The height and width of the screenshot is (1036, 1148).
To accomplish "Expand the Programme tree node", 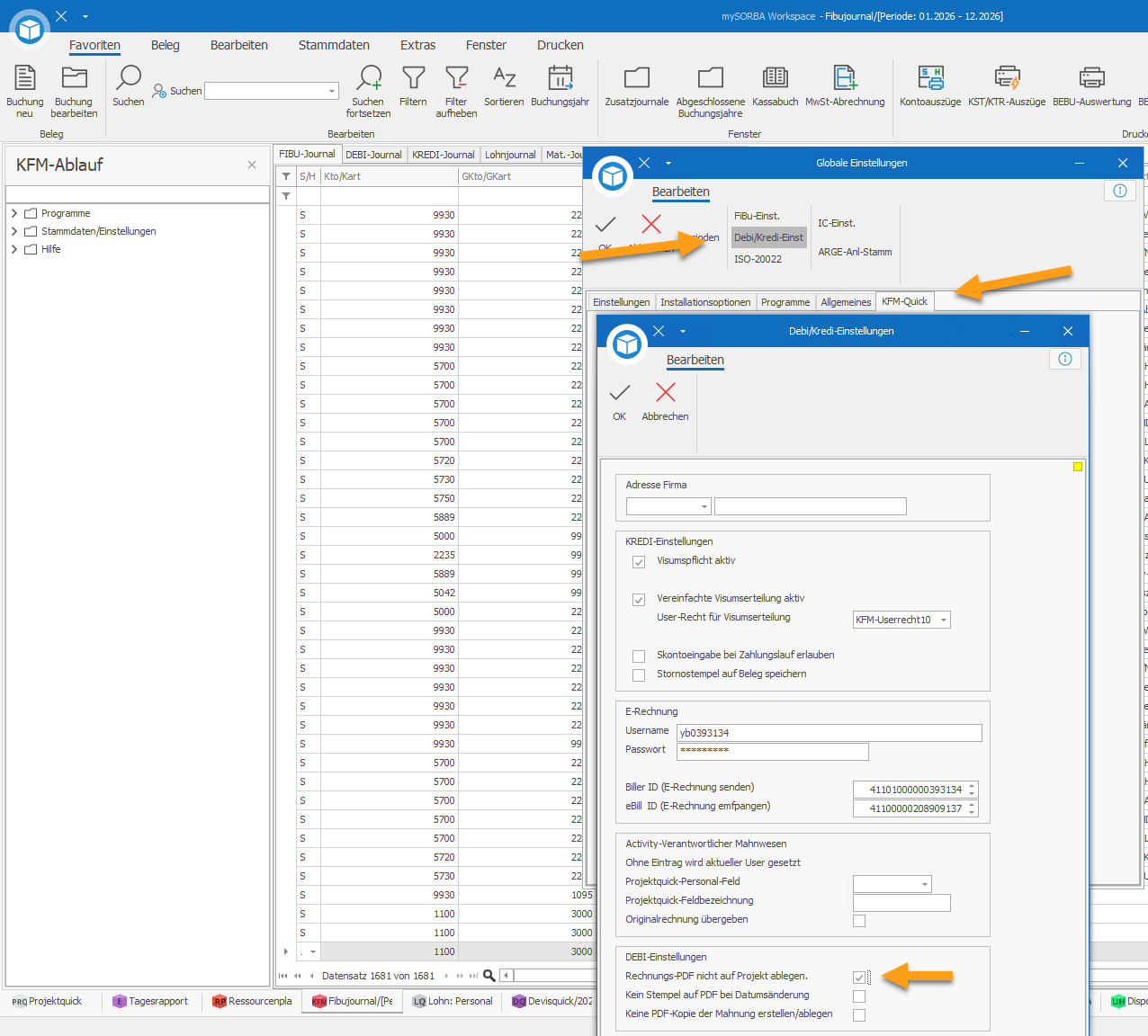I will pos(14,213).
